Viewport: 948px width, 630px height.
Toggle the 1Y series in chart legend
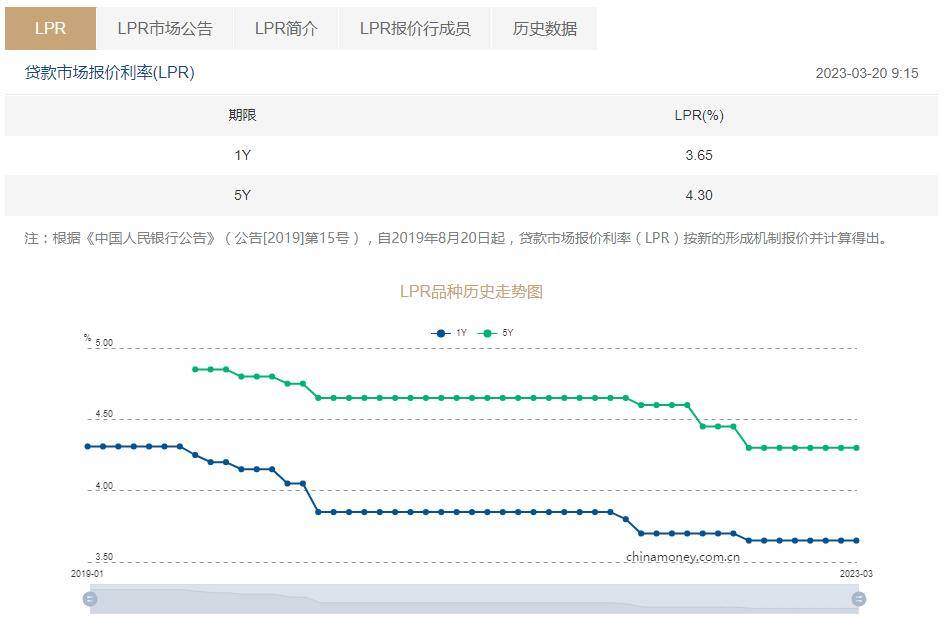pyautogui.click(x=449, y=333)
